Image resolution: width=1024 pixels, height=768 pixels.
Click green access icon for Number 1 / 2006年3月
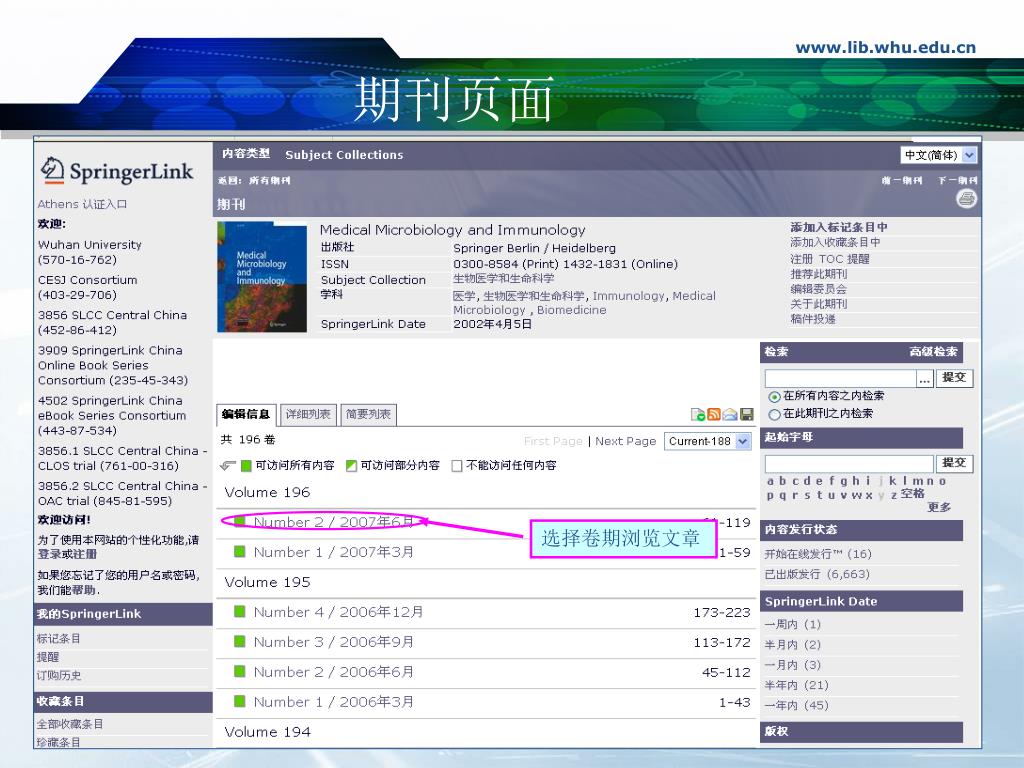(x=240, y=701)
